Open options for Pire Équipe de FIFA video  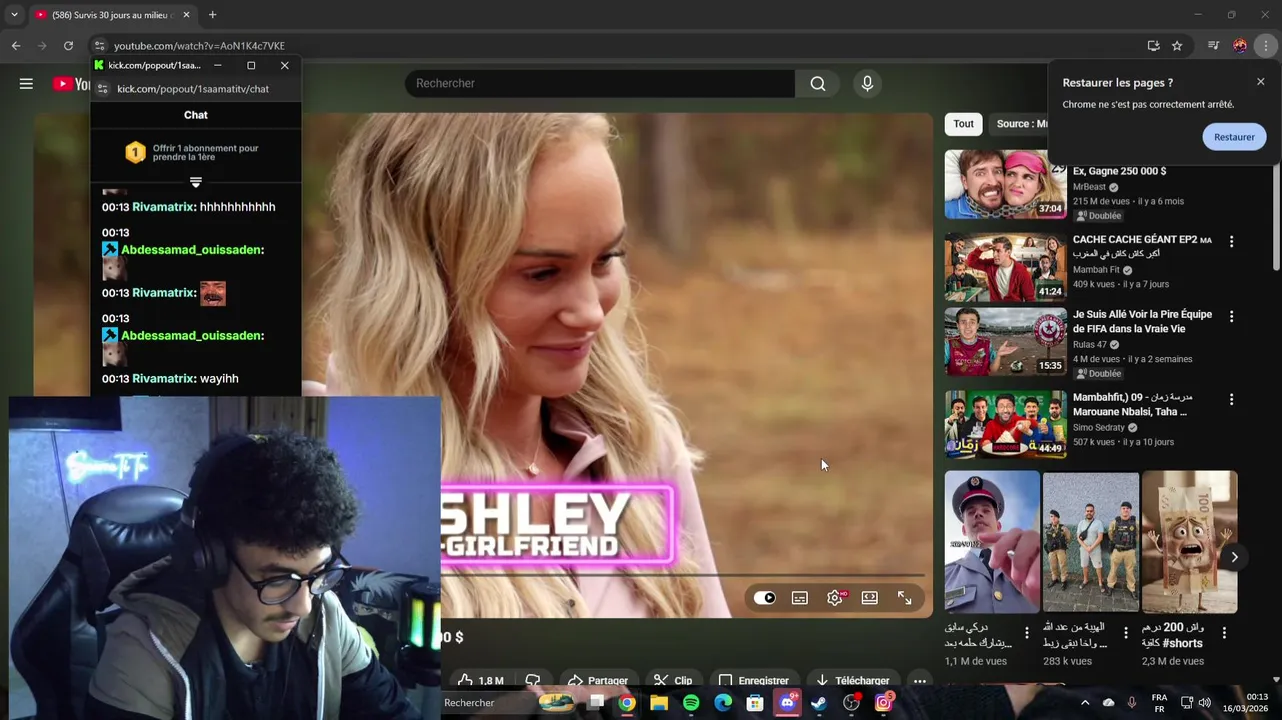click(1231, 316)
